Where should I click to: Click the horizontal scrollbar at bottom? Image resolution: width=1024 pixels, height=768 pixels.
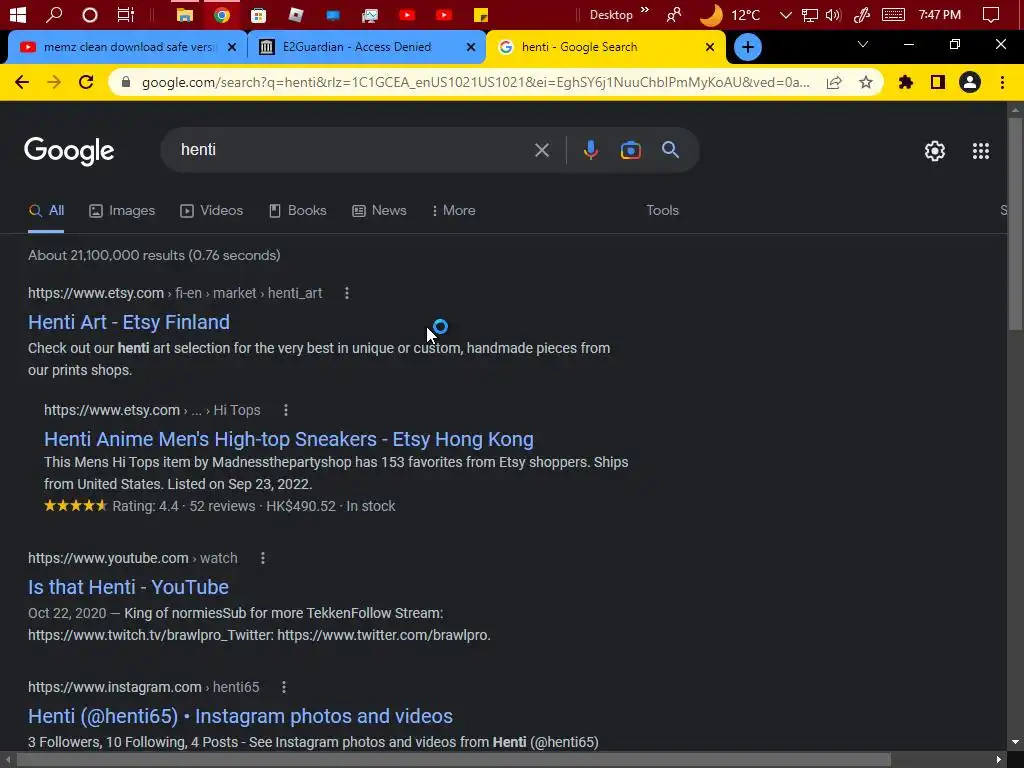[453, 760]
